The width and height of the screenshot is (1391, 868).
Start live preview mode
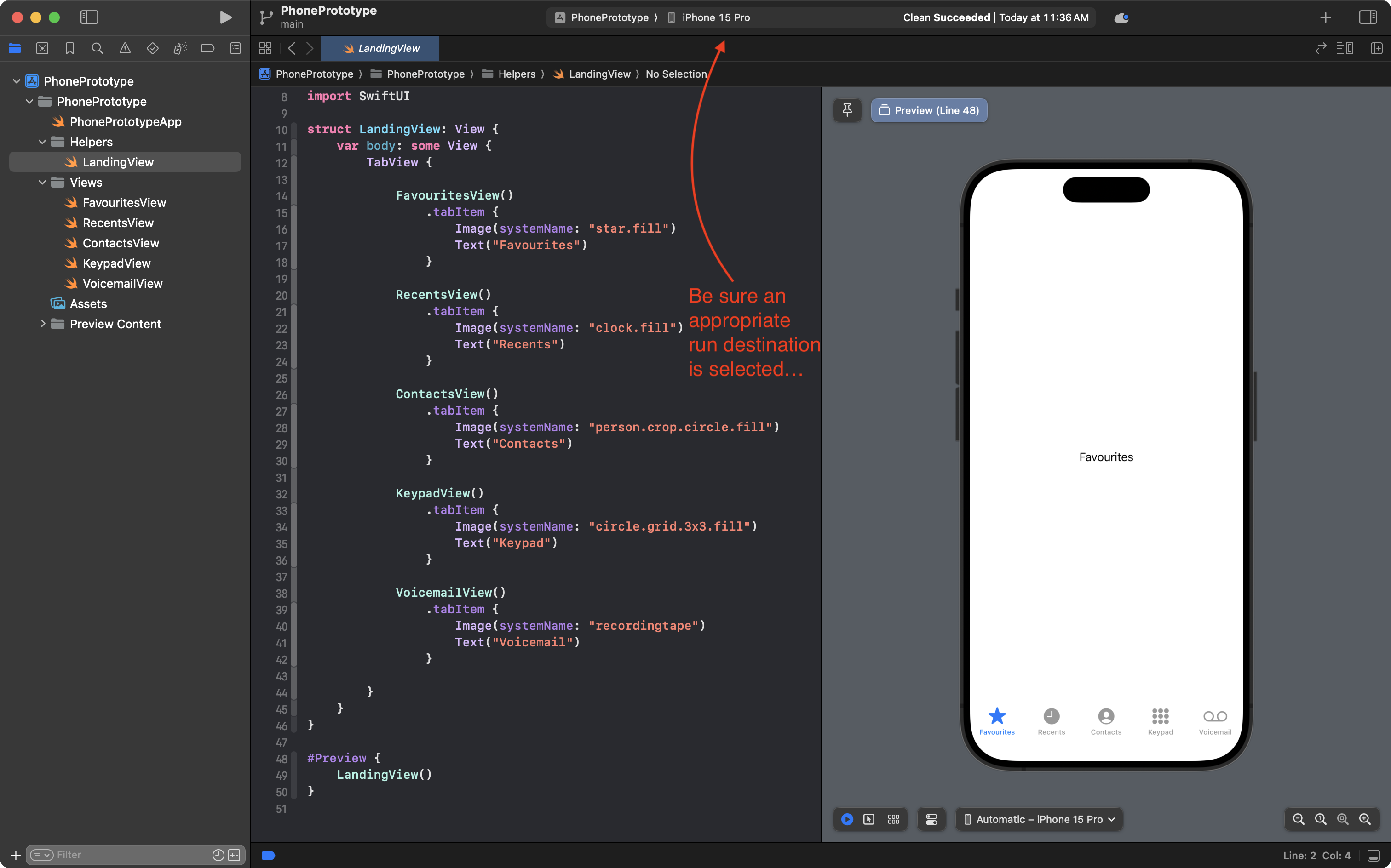846,819
